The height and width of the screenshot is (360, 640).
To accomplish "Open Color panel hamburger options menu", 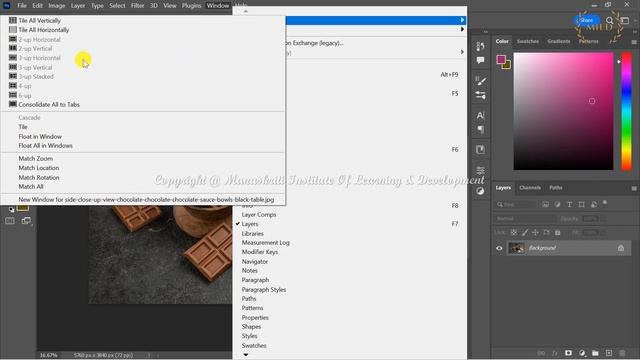I will (x=634, y=42).
